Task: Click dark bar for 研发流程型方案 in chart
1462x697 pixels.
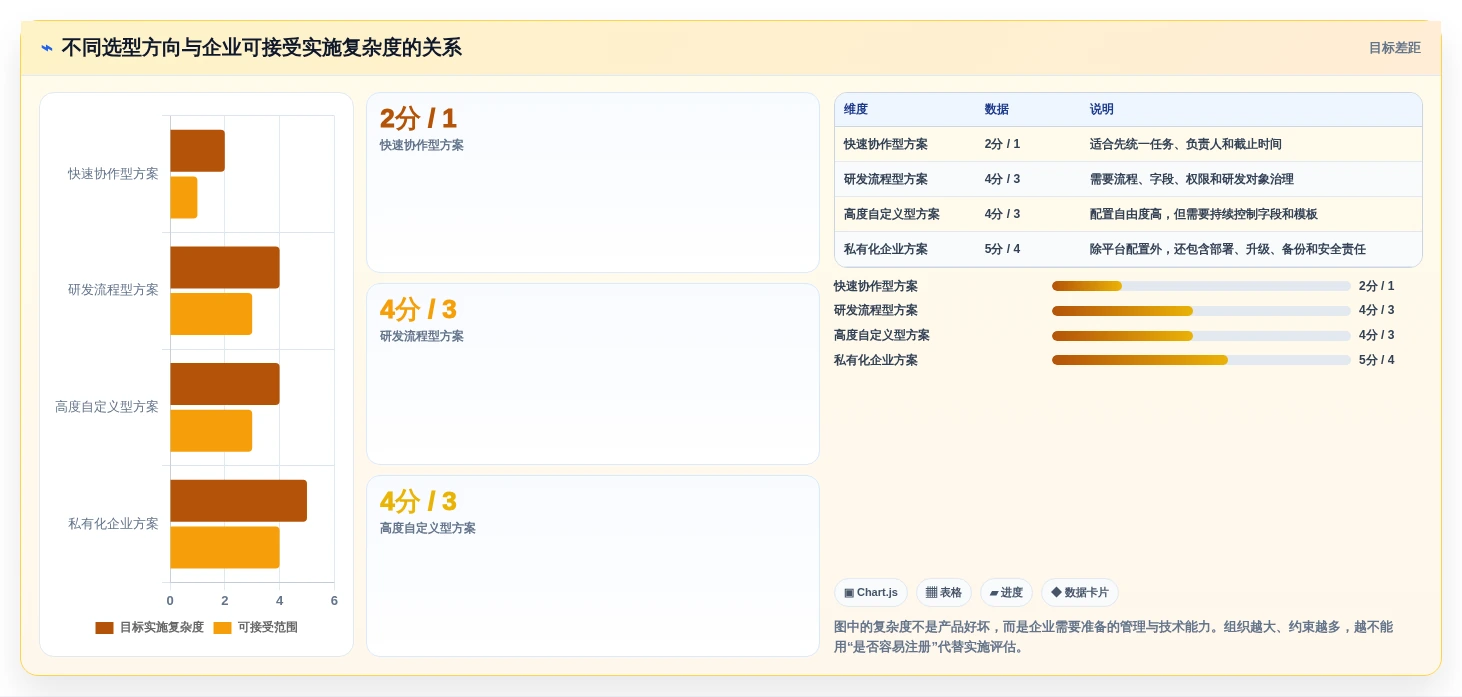Action: 225,267
